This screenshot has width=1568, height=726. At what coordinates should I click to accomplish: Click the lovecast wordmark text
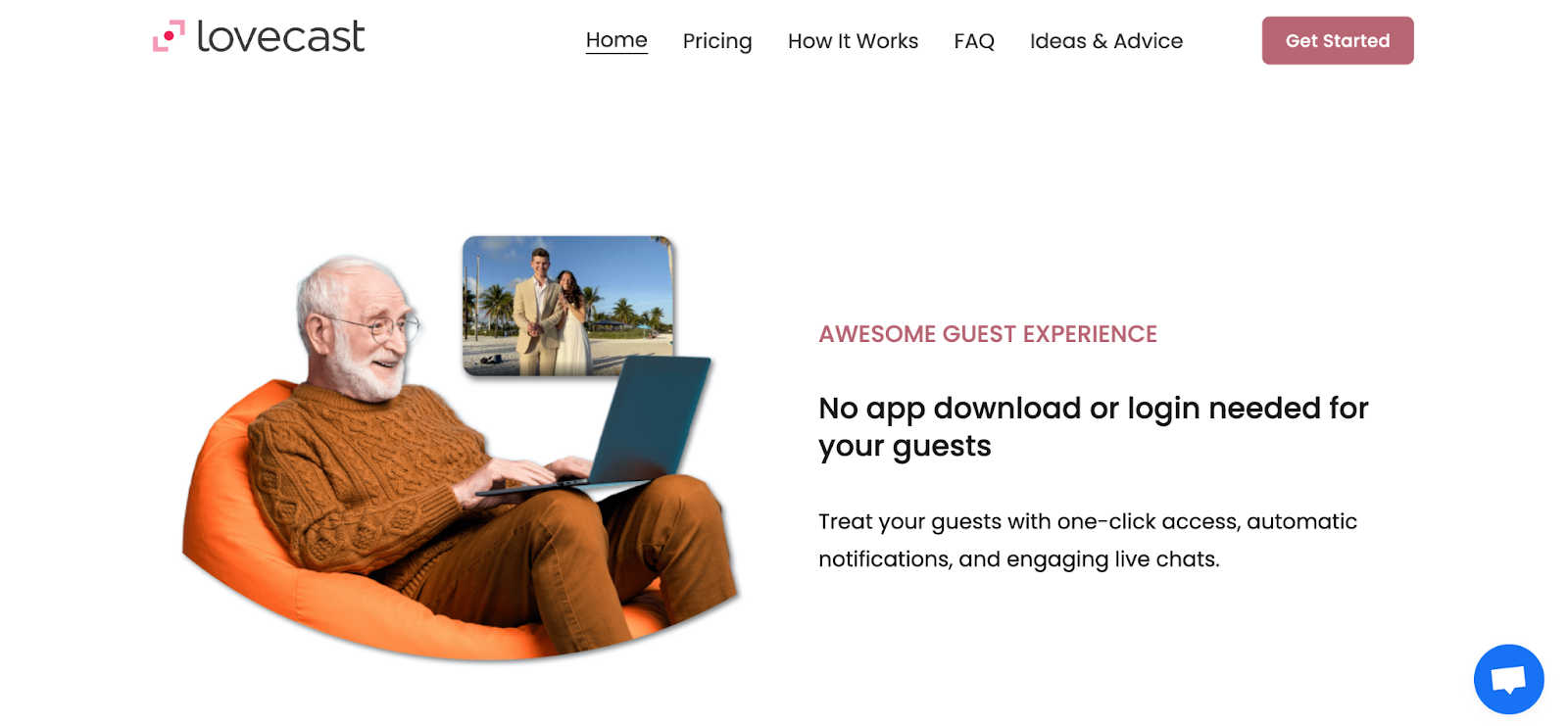[x=280, y=36]
